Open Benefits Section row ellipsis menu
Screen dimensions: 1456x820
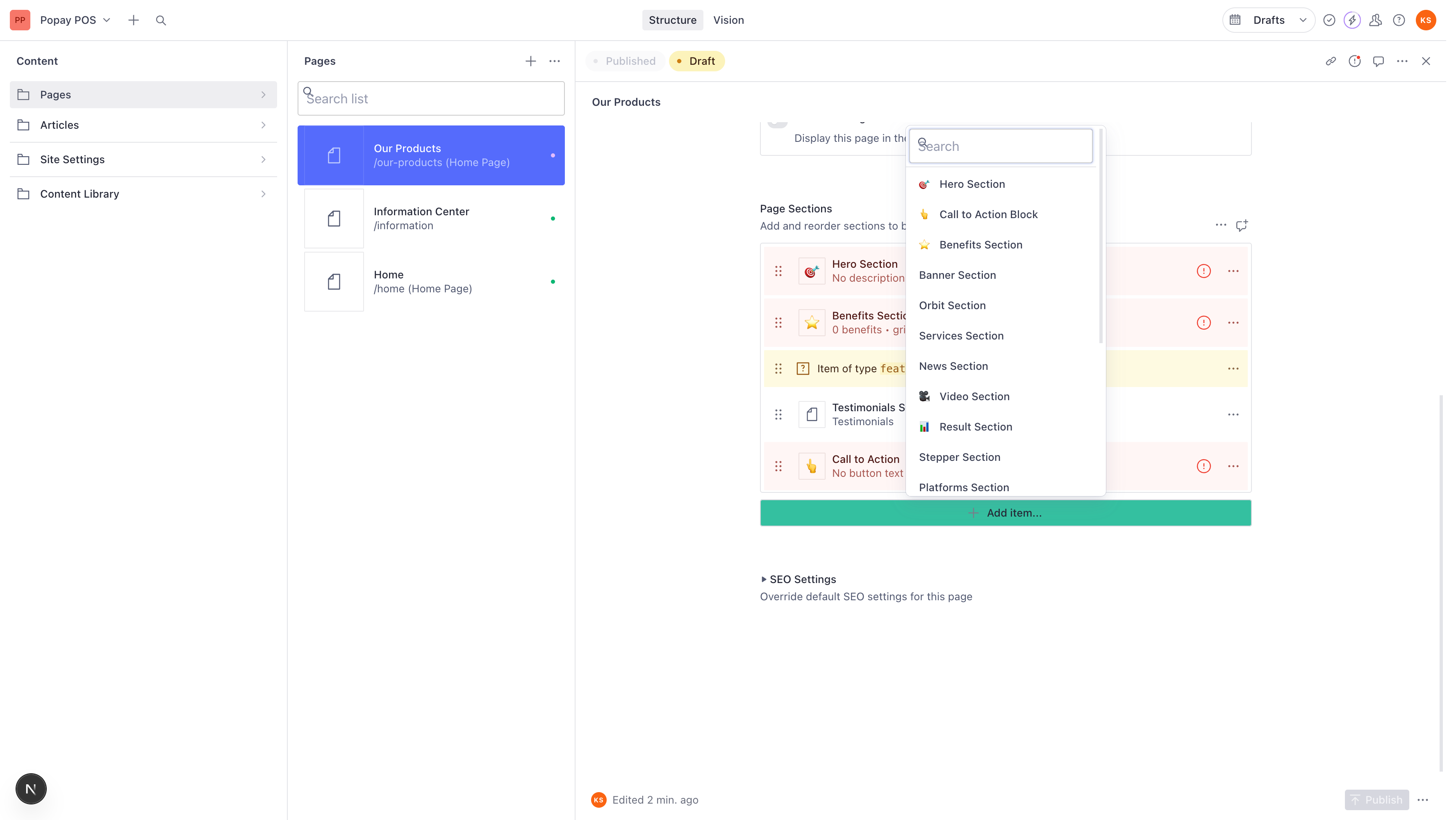click(1233, 322)
